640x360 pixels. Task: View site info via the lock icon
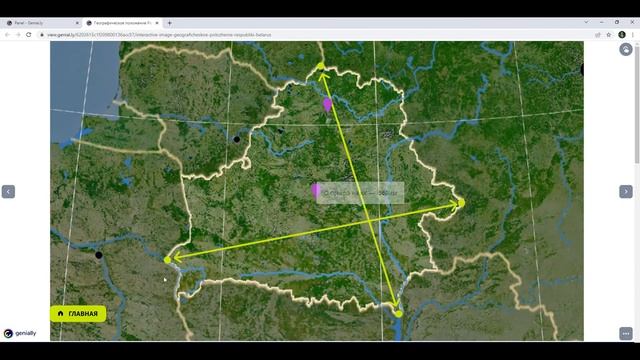41,35
